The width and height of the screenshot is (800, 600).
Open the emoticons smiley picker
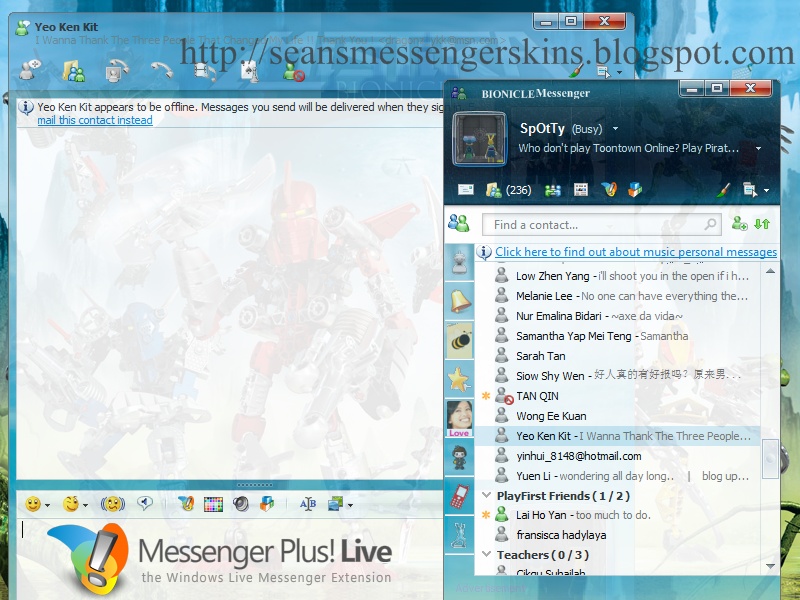(37, 505)
